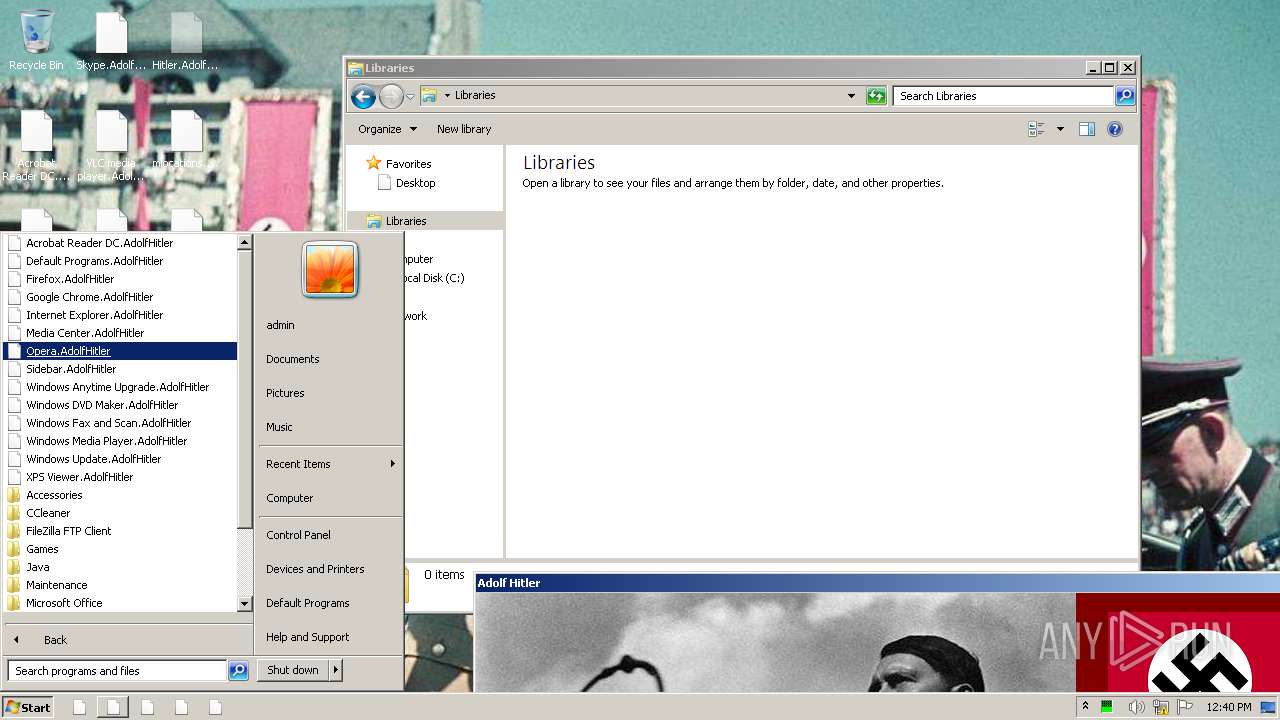This screenshot has height=720, width=1280.
Task: Click the Search Libraries magnifier icon
Action: click(1125, 96)
